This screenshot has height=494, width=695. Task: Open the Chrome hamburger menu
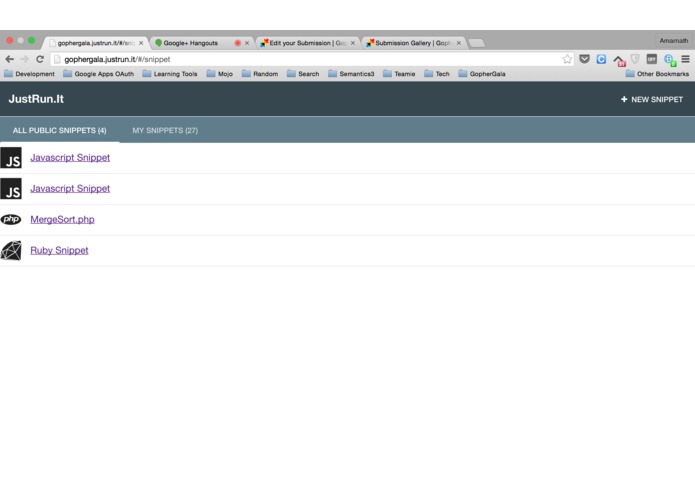click(685, 59)
